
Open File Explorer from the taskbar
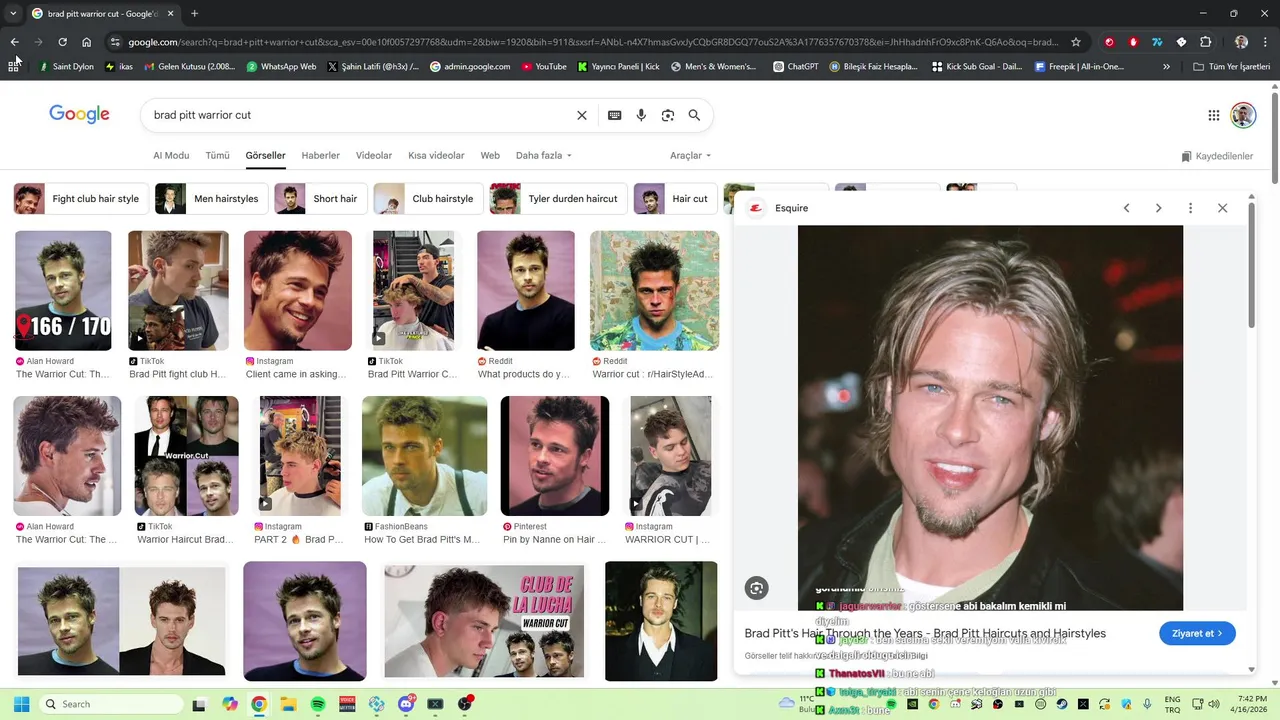288,704
